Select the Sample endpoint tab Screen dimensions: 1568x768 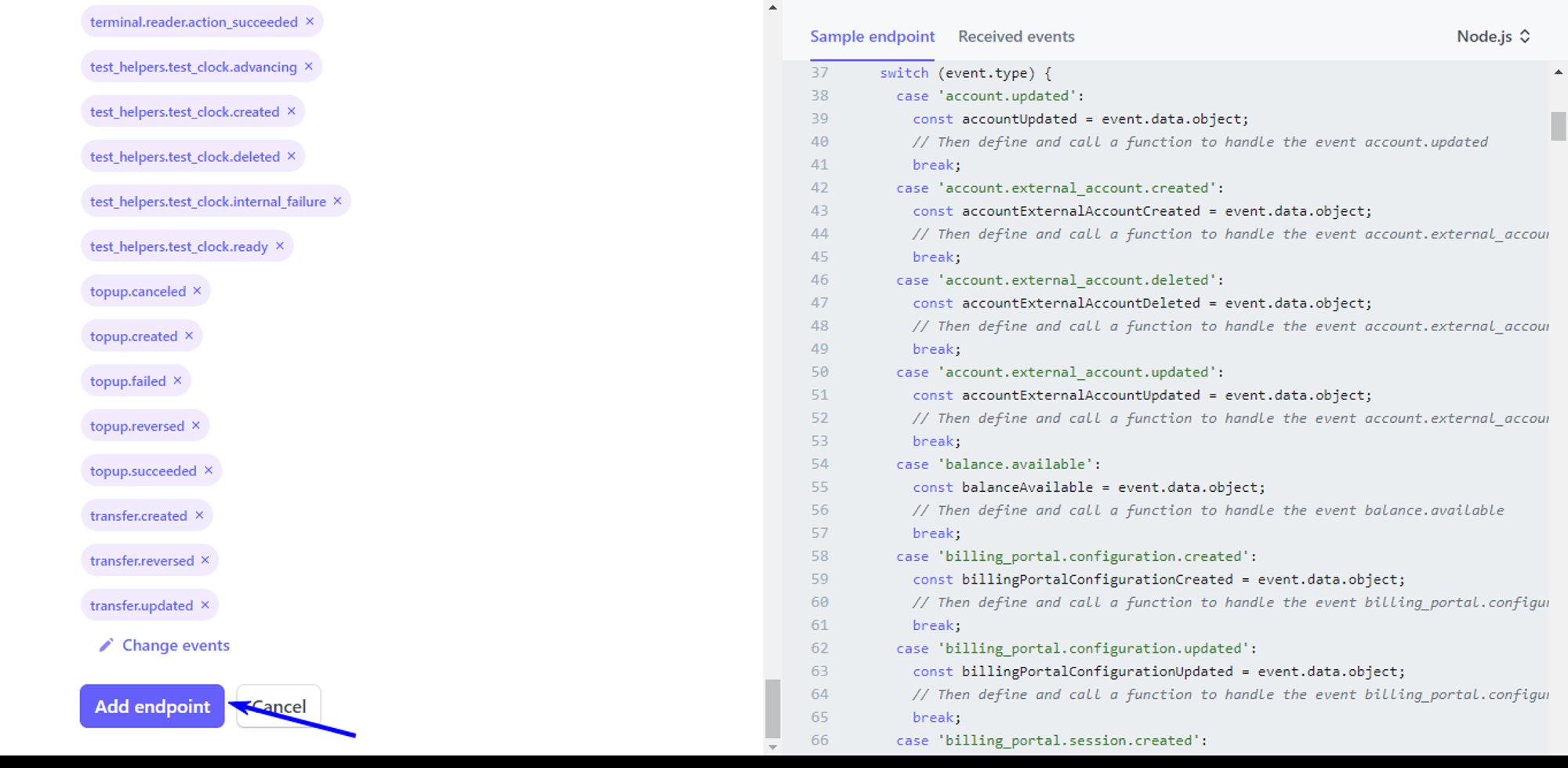pyautogui.click(x=872, y=36)
